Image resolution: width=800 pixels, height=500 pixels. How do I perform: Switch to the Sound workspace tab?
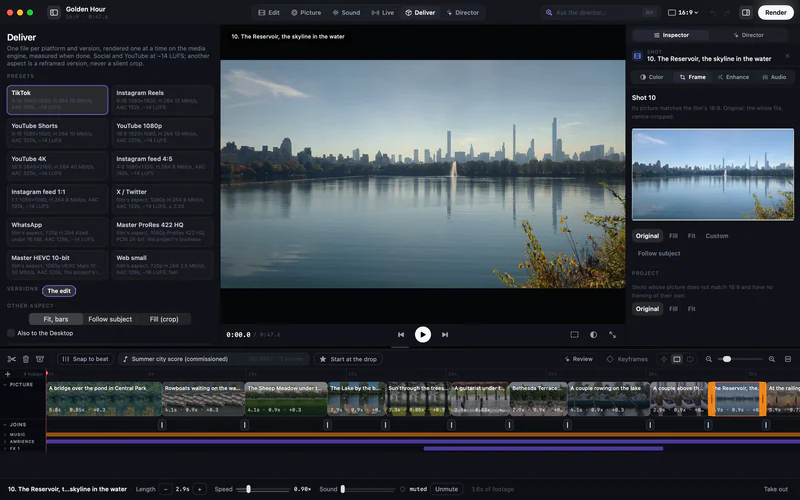click(346, 13)
